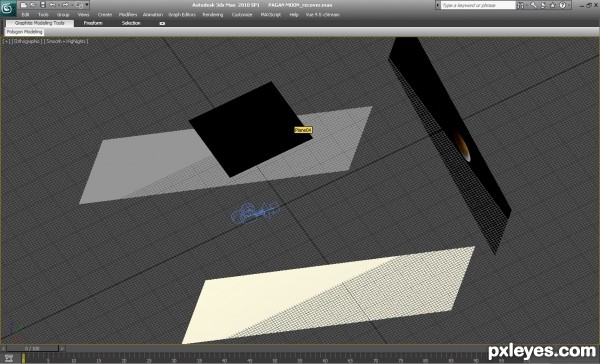Image resolution: width=600 pixels, height=364 pixels.
Task: Toggle the ribbon minimize button next to Selection
Action: (162, 23)
